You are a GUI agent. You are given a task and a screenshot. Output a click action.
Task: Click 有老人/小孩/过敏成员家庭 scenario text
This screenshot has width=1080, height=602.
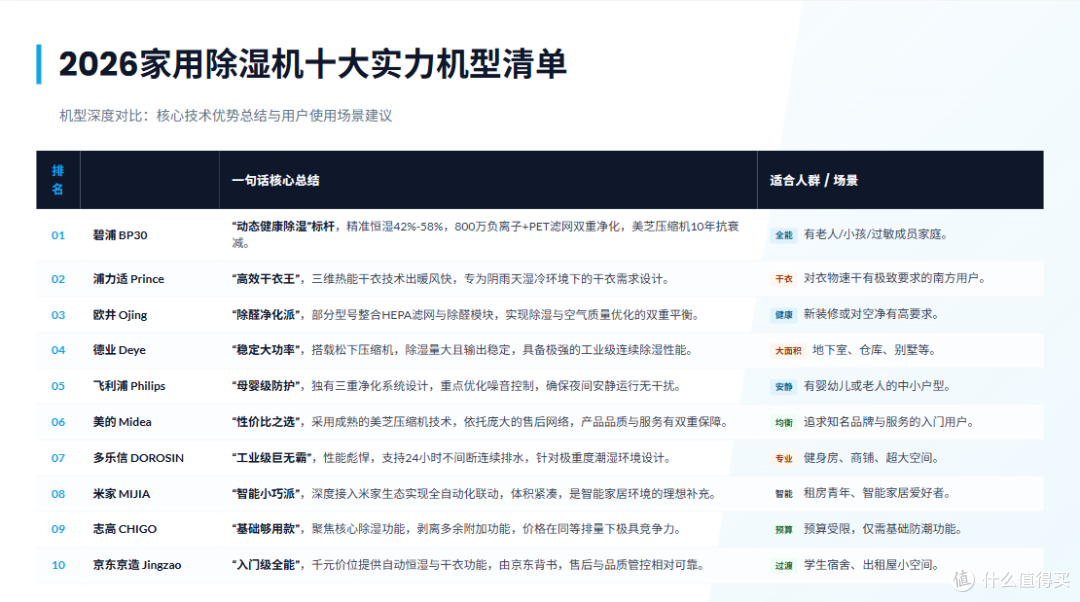(875, 234)
